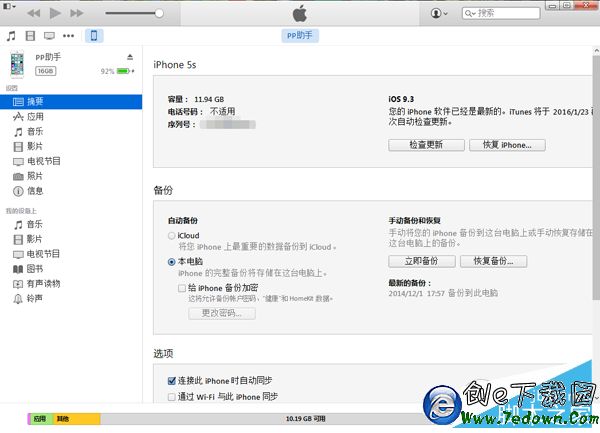Click the volume slider knob

click(159, 13)
